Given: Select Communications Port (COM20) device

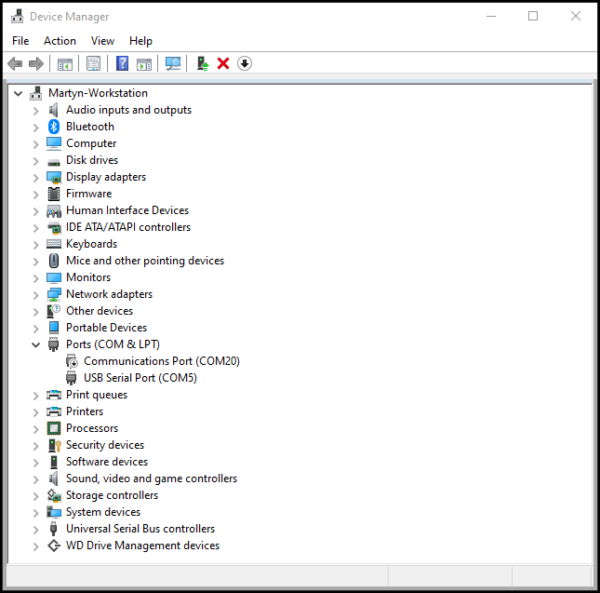Looking at the screenshot, I should 161,361.
